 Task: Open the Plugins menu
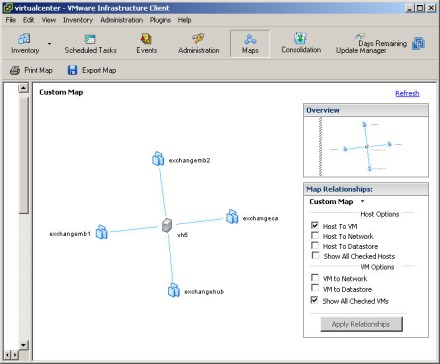[160, 20]
